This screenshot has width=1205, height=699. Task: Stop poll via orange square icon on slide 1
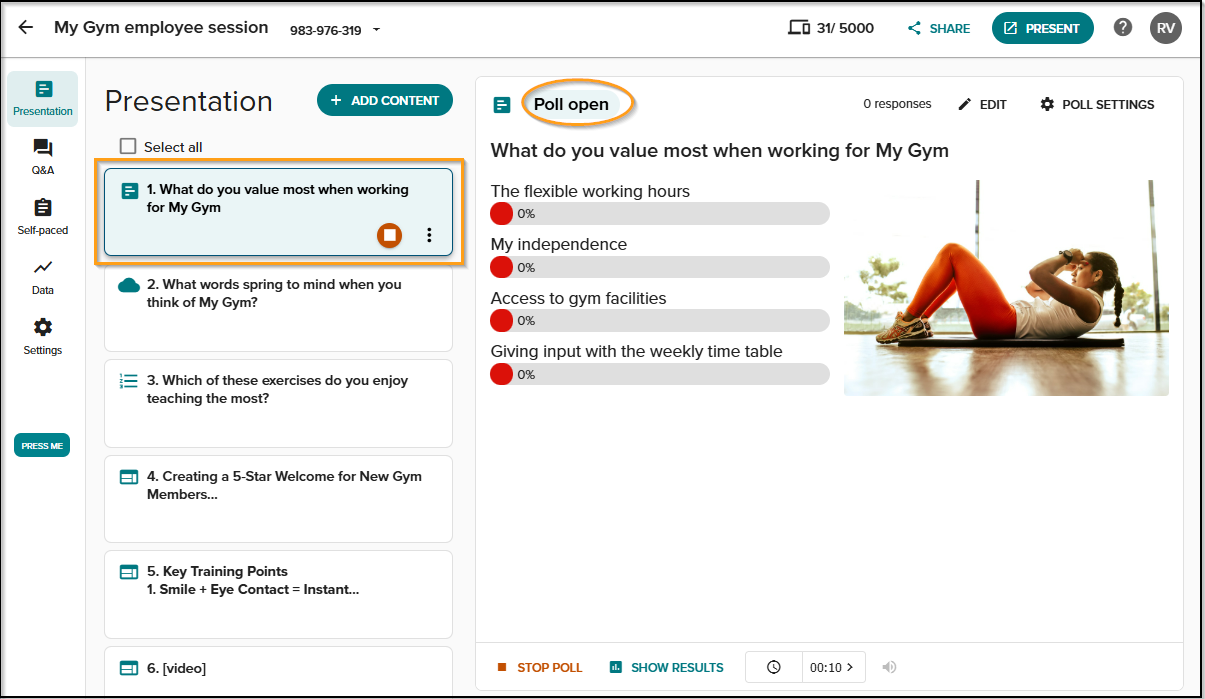[390, 235]
